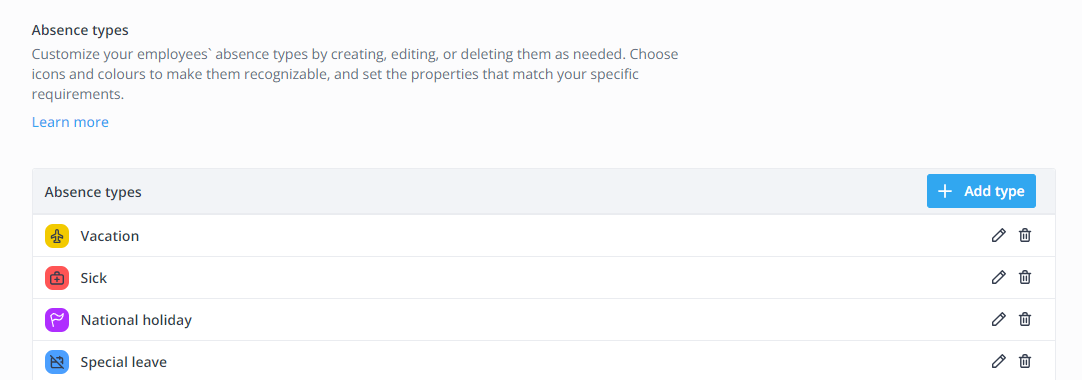Image resolution: width=1082 pixels, height=380 pixels.
Task: Click the red medical kit Sick icon
Action: (57, 278)
